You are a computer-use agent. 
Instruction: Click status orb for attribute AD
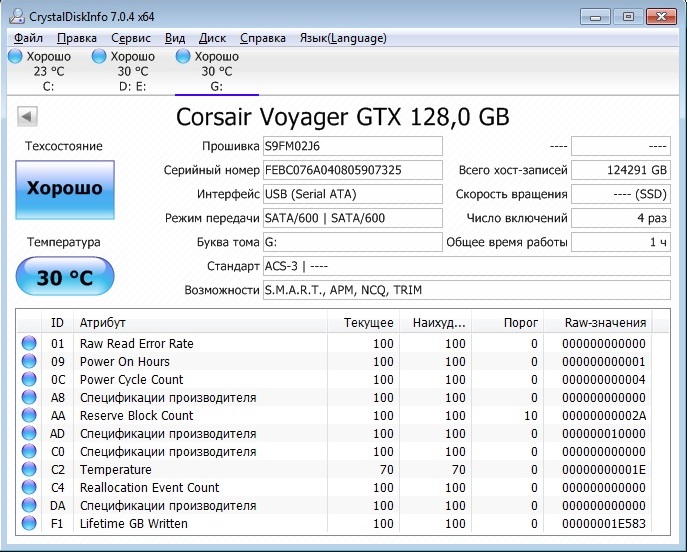(29, 433)
